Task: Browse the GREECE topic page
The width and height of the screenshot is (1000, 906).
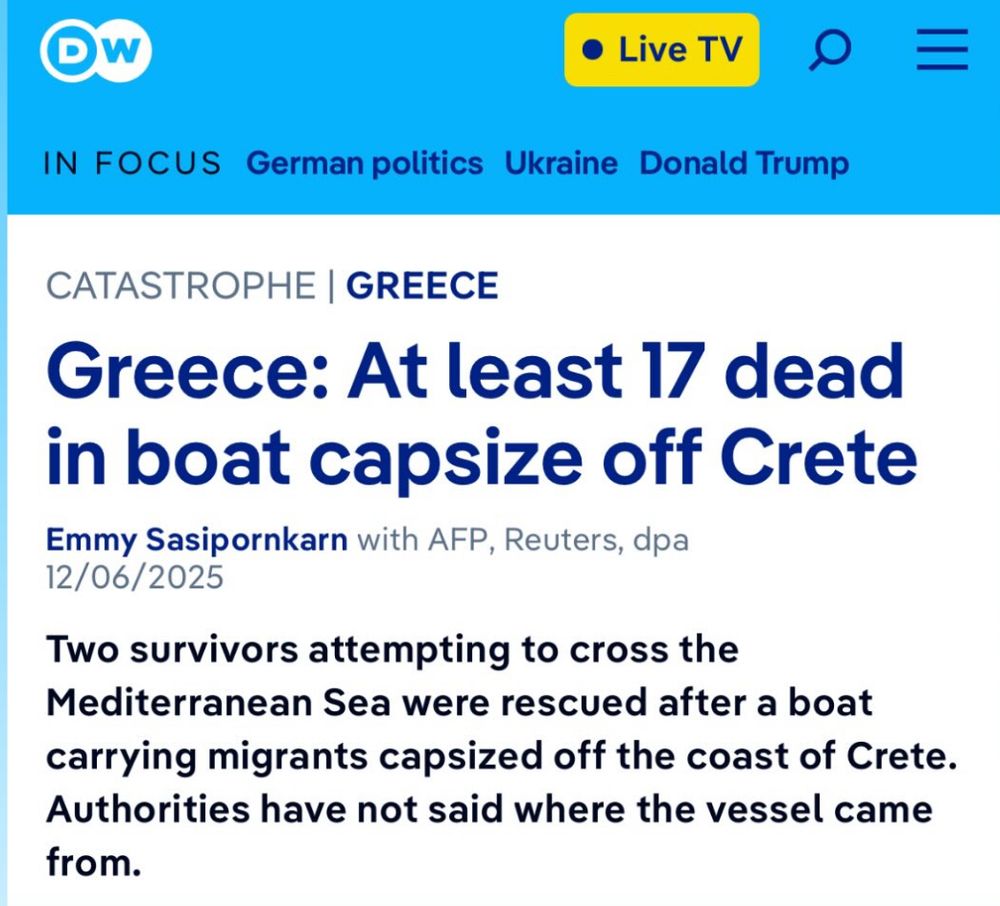Action: coord(422,286)
